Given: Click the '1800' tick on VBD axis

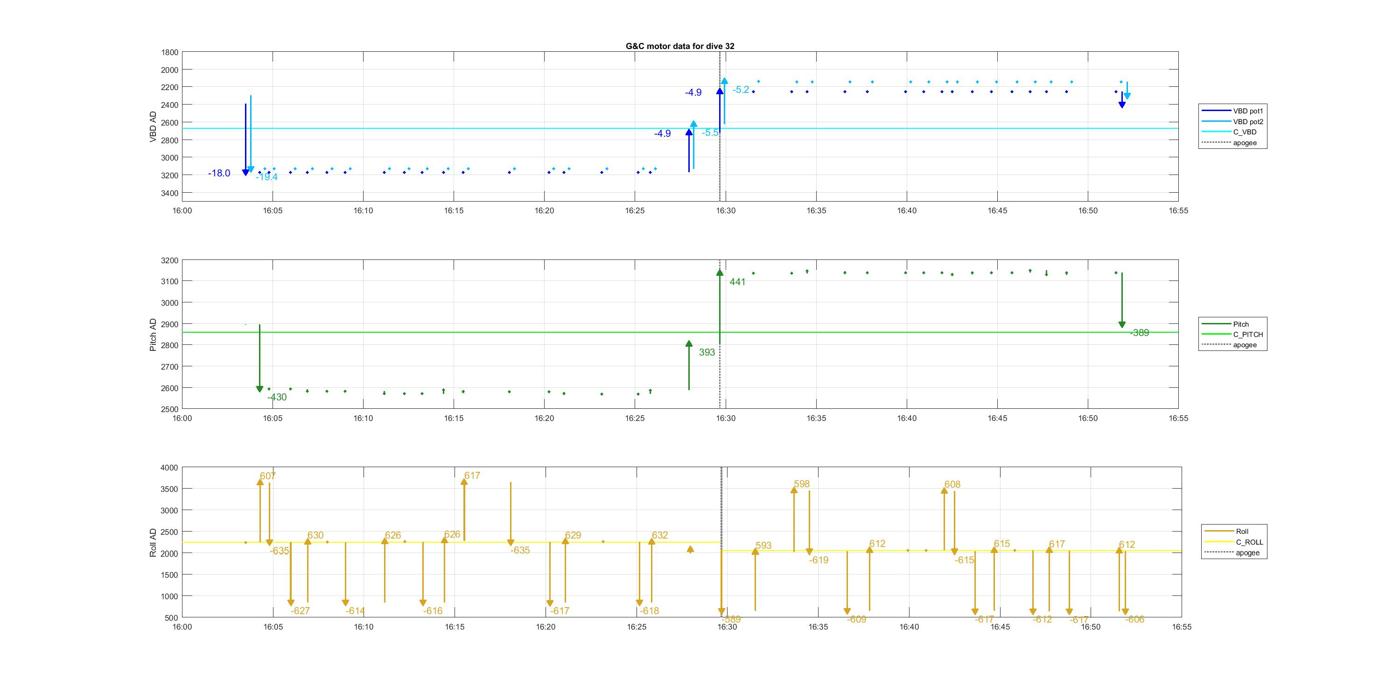Looking at the screenshot, I should coord(169,52).
